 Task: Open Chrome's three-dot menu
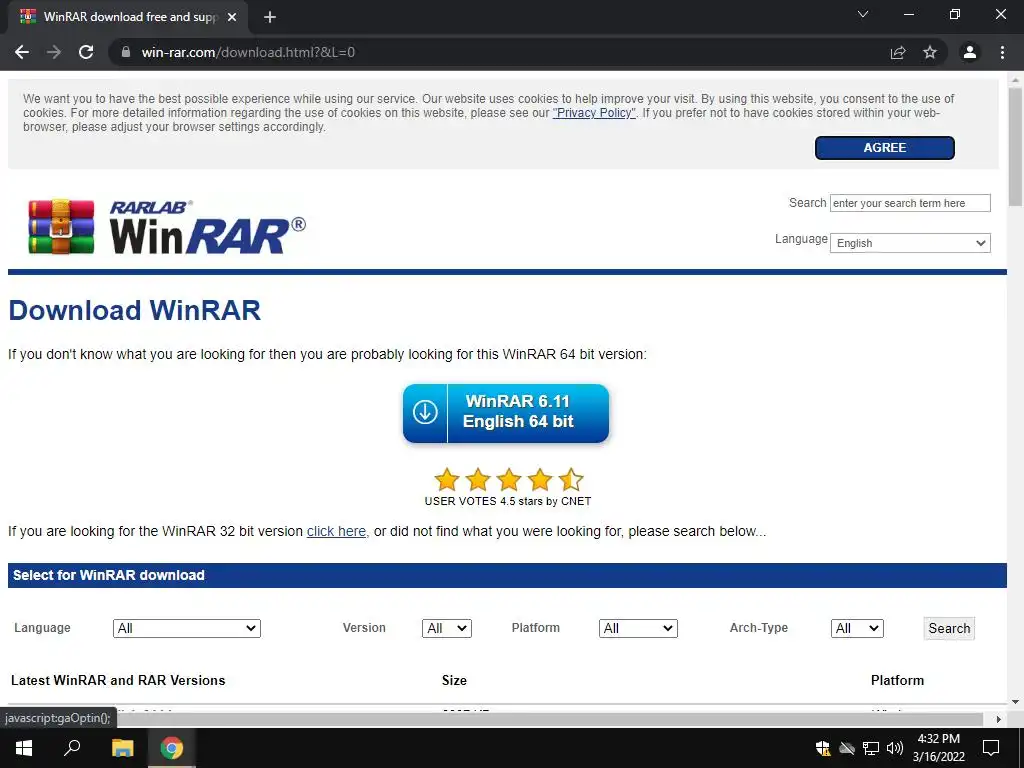pos(1002,52)
